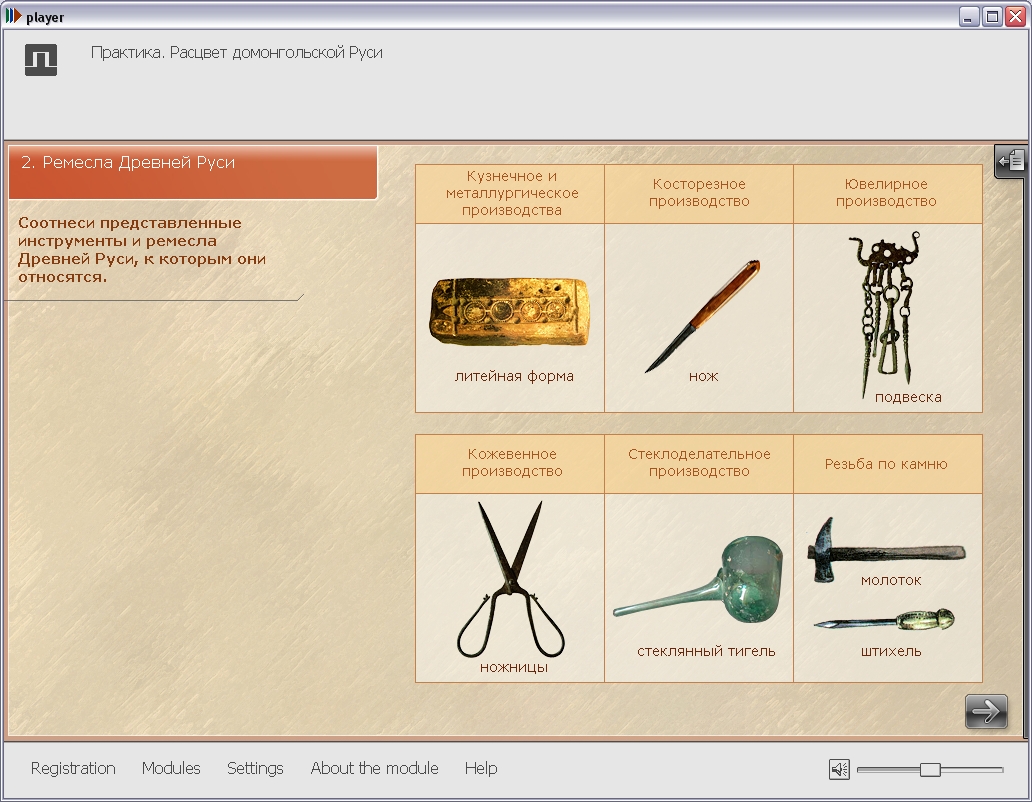Select the knife image

point(702,316)
